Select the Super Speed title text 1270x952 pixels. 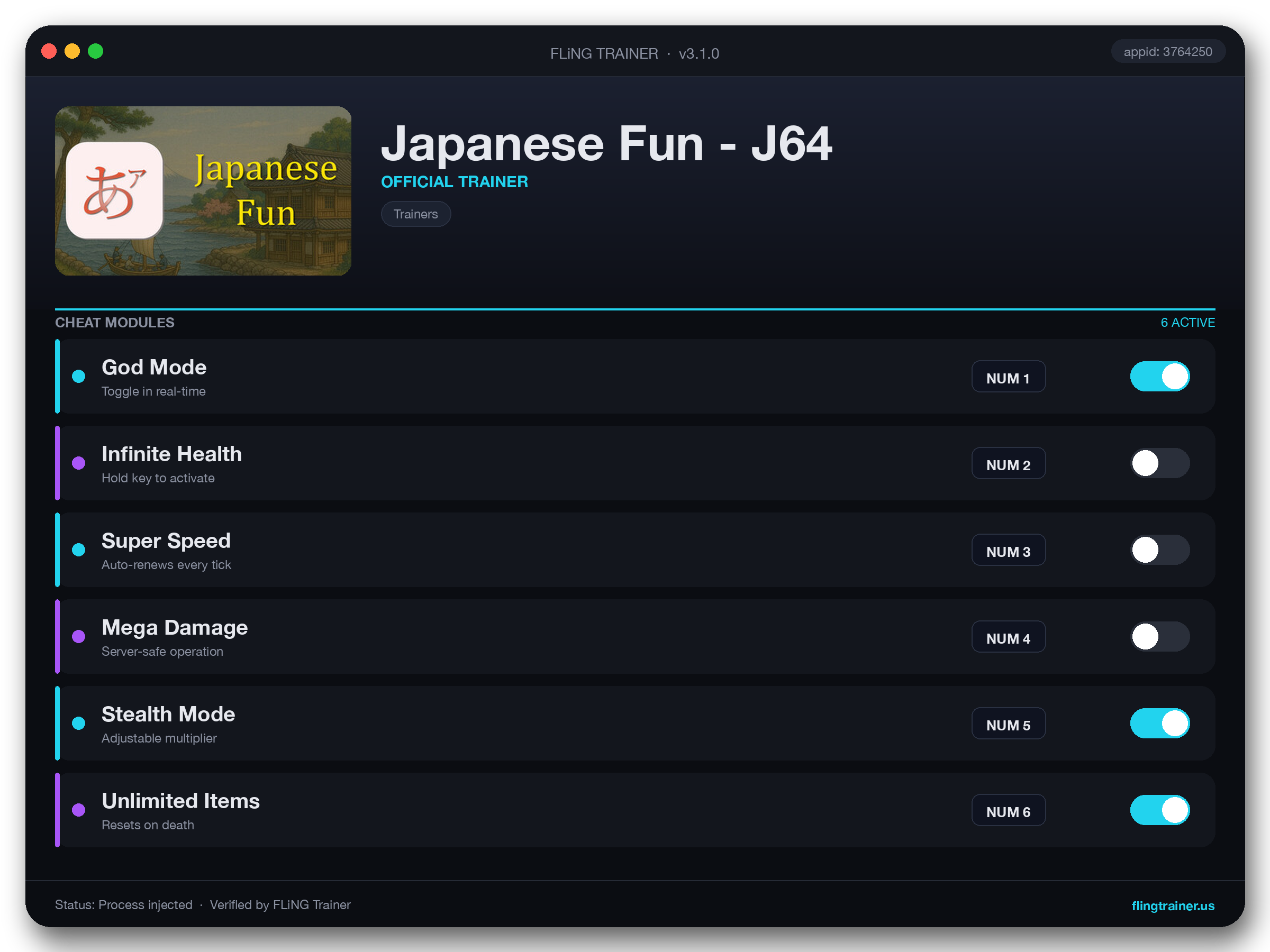(166, 541)
